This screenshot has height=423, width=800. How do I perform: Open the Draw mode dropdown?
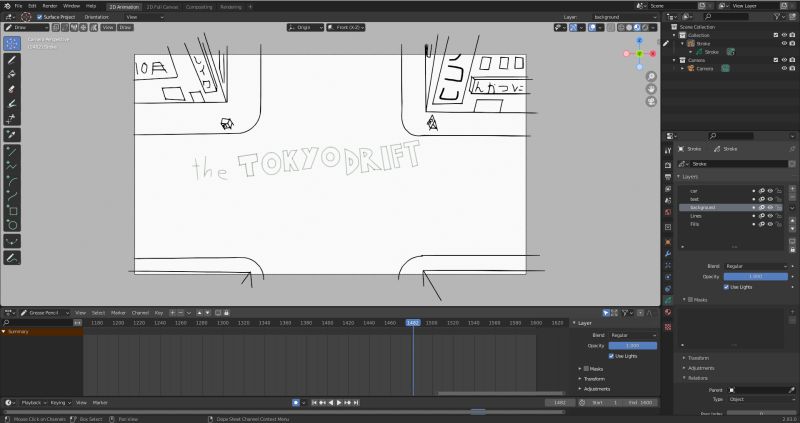(27, 28)
